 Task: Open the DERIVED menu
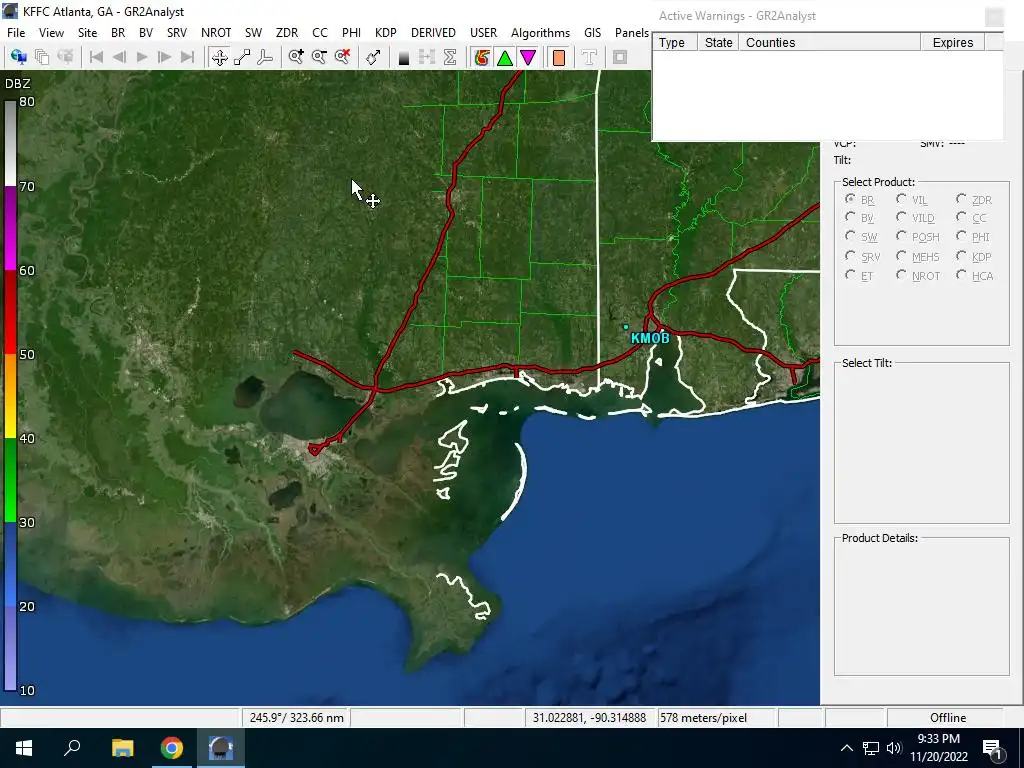[x=433, y=33]
